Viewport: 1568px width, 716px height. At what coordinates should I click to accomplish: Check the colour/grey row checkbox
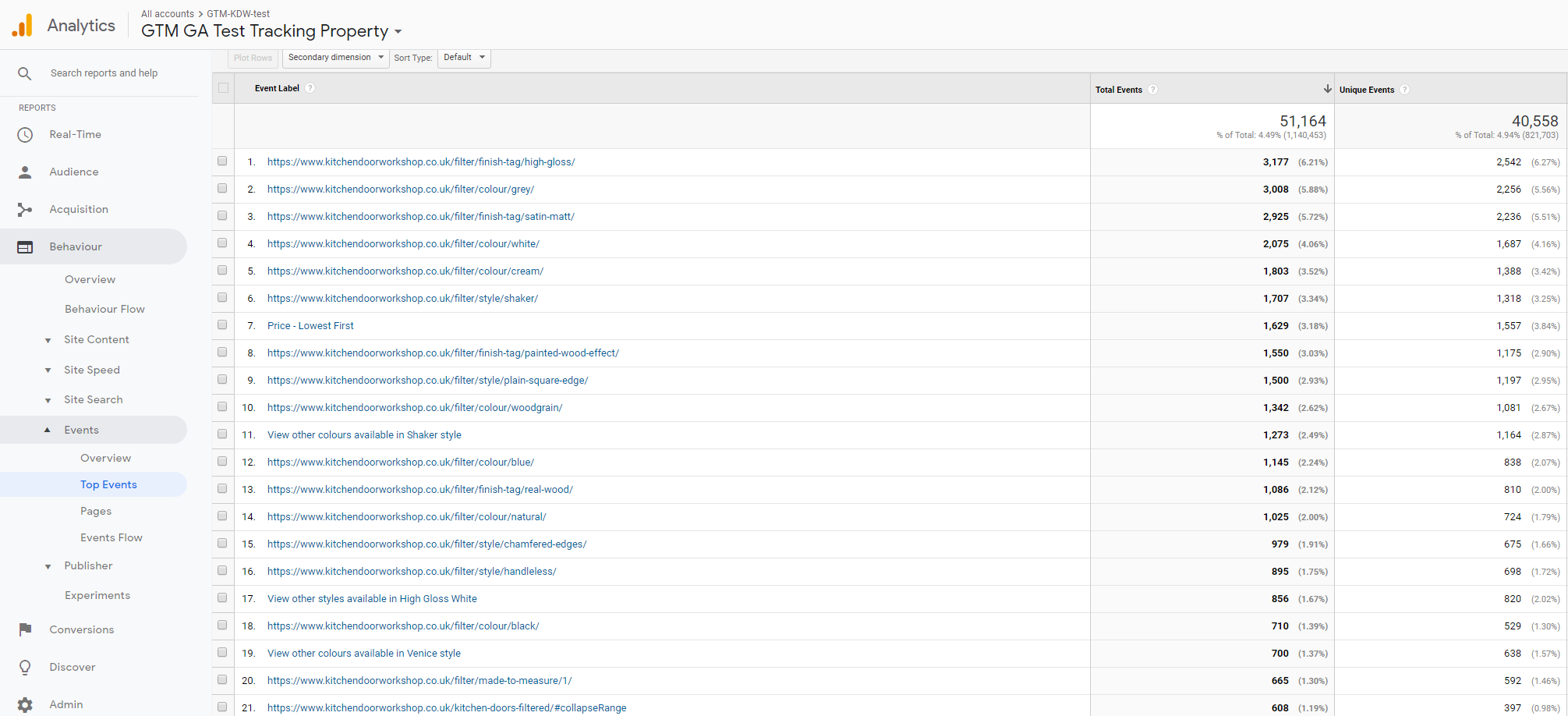point(222,189)
